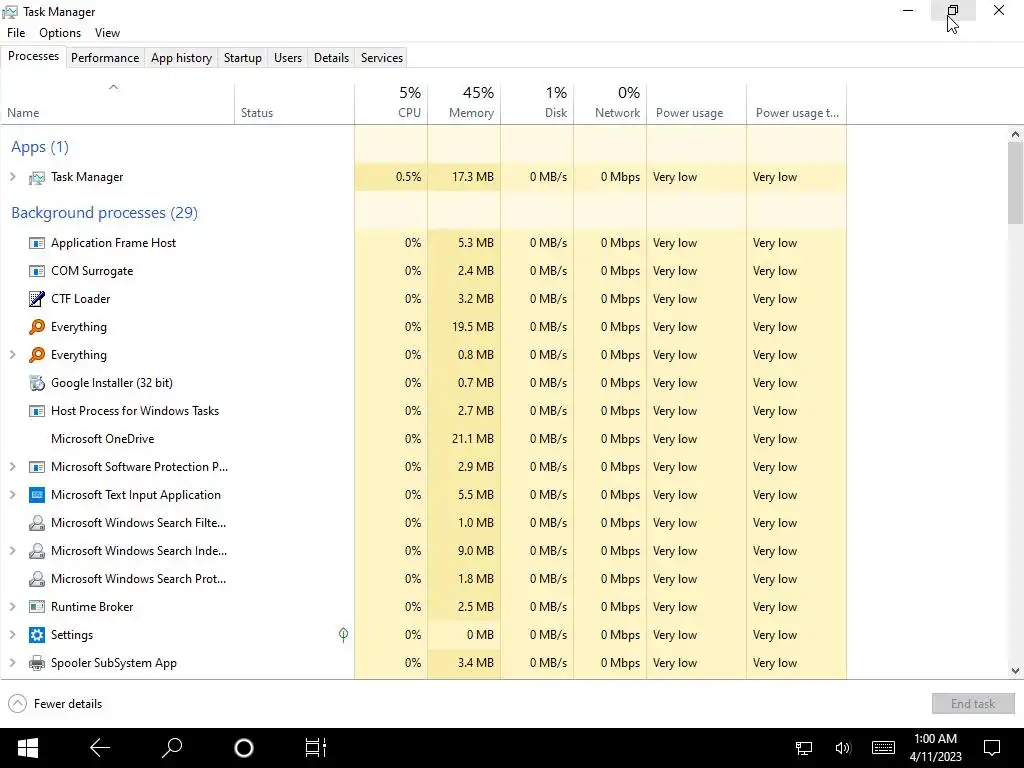Expand the Runtime Broker row

click(x=12, y=607)
